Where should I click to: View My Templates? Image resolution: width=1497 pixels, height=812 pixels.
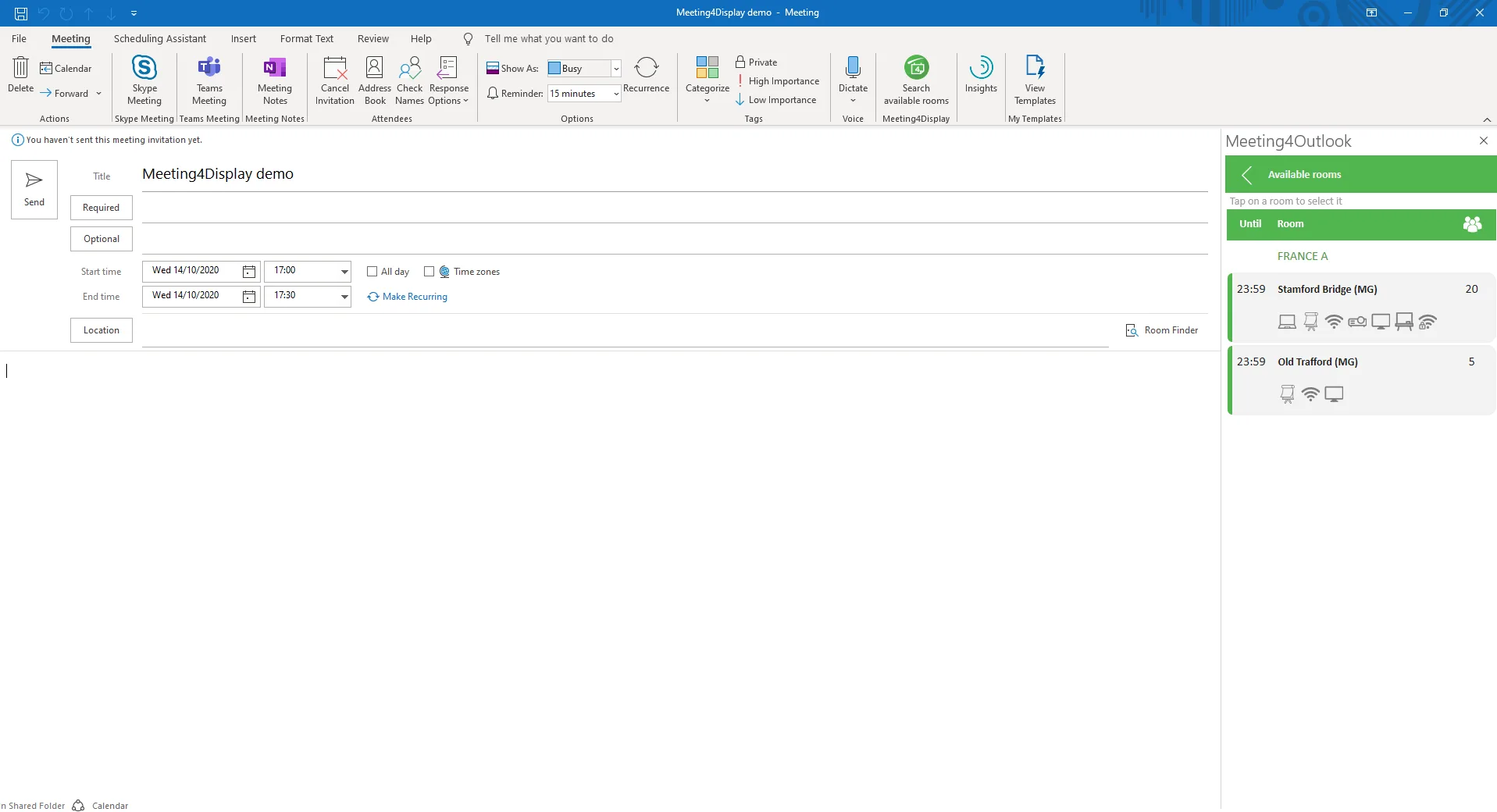click(1035, 80)
